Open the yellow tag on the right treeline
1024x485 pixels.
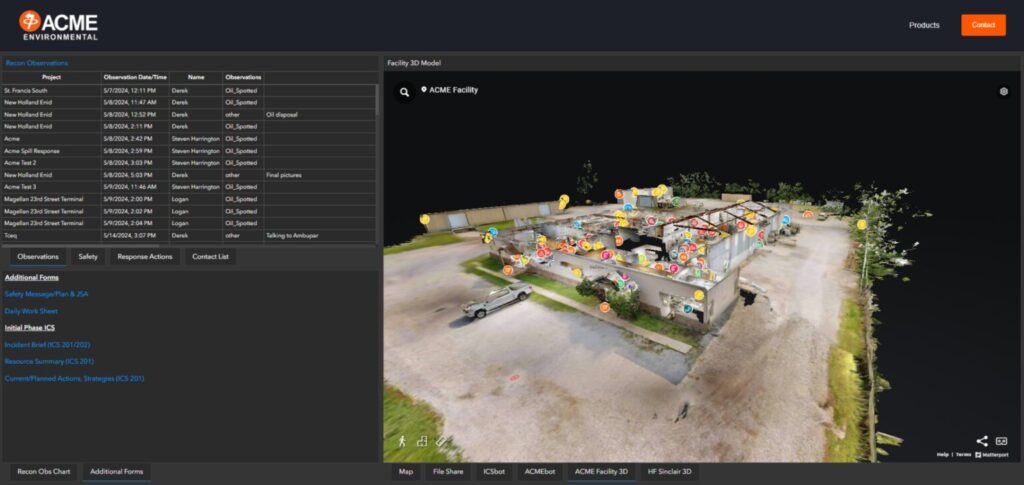click(861, 224)
